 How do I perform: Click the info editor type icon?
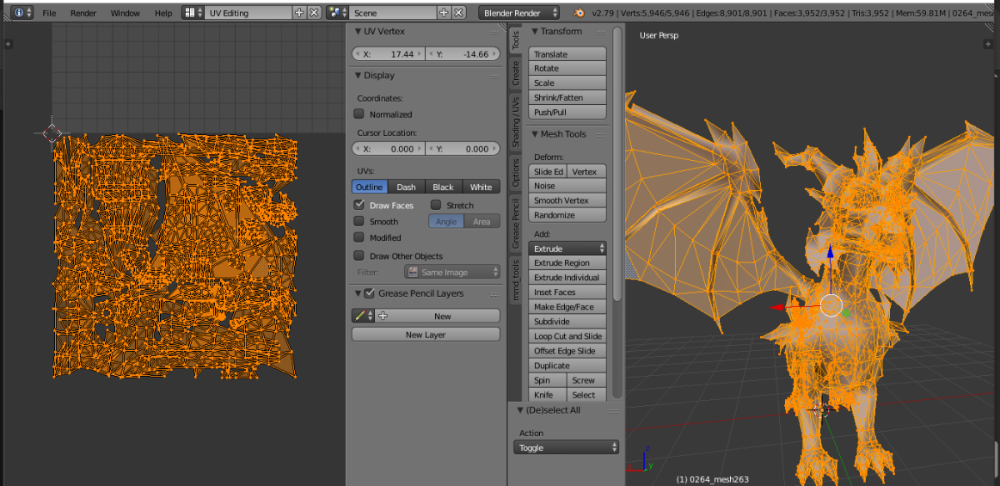point(19,13)
